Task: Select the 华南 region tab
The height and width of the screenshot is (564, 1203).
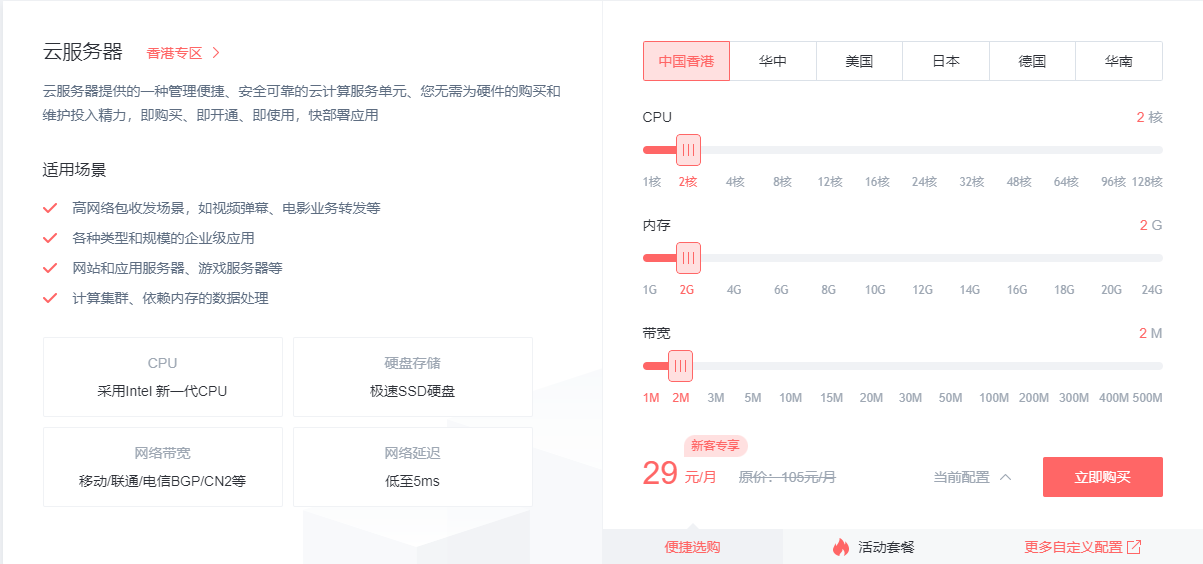Action: click(x=1119, y=61)
